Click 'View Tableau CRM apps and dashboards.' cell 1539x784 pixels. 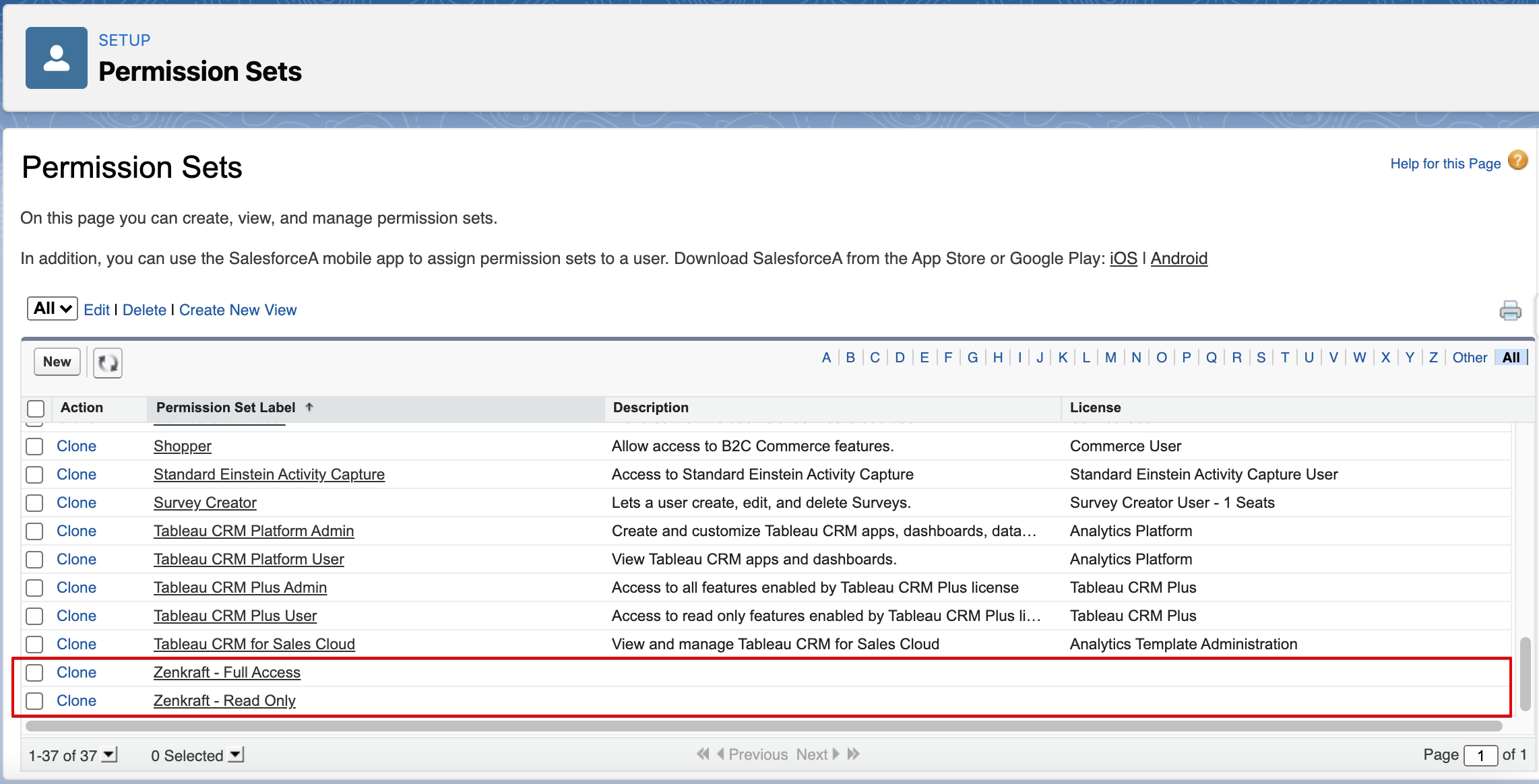(754, 560)
